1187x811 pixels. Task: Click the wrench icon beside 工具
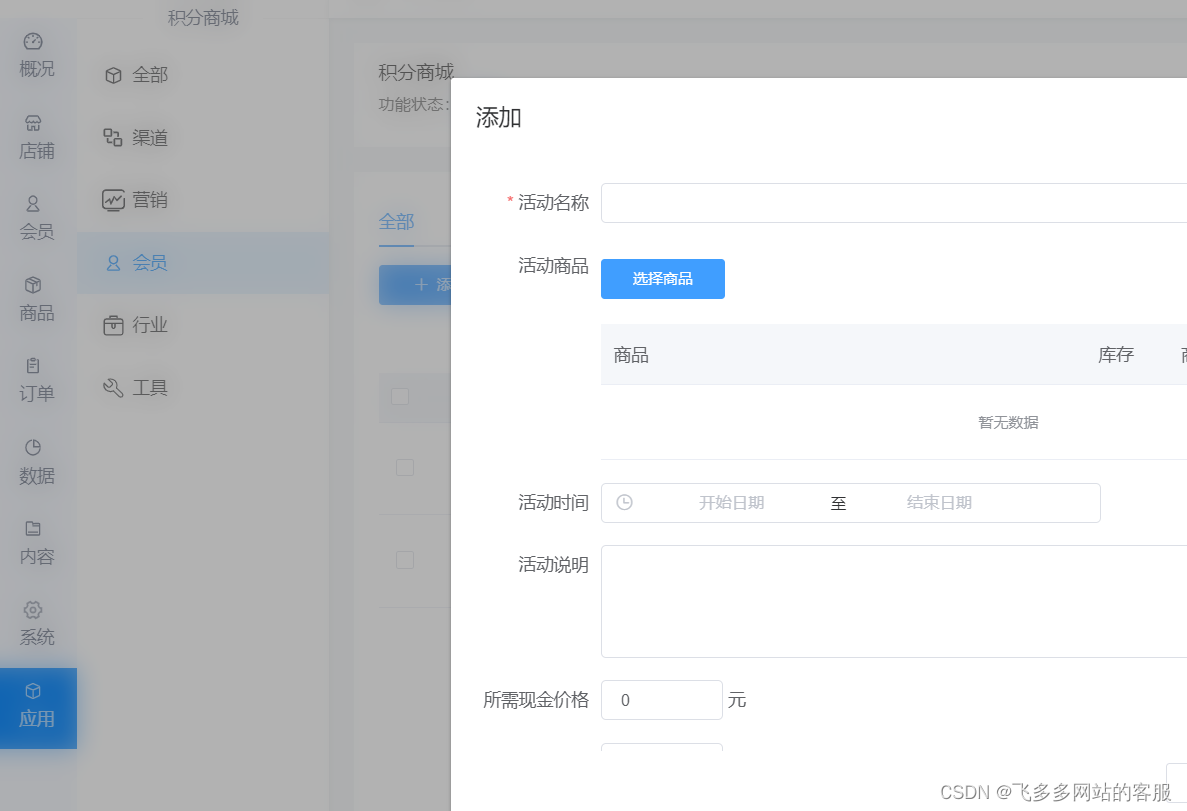click(x=113, y=388)
